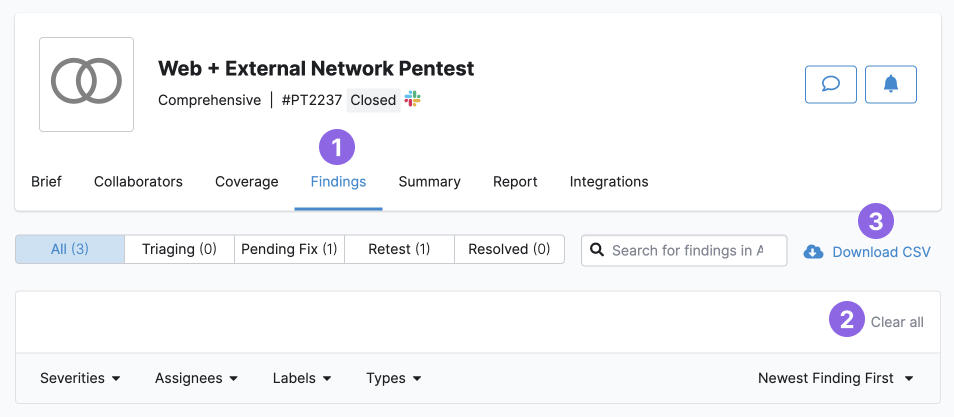Viewport: 954px width, 417px height.
Task: Click the notification bell icon
Action: tap(890, 85)
